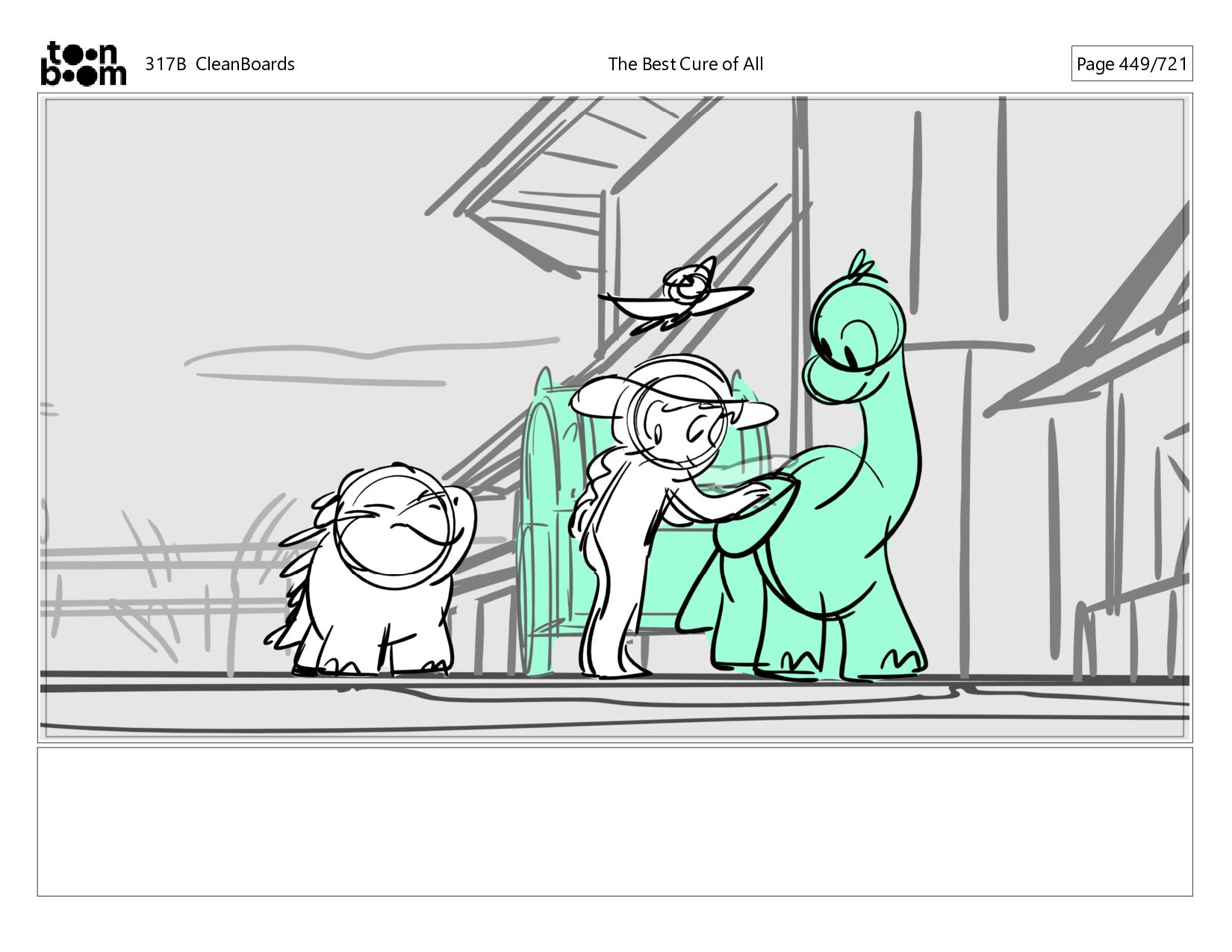This screenshot has height=952, width=1232.
Task: Click the Toon Boom logo
Action: (x=83, y=63)
